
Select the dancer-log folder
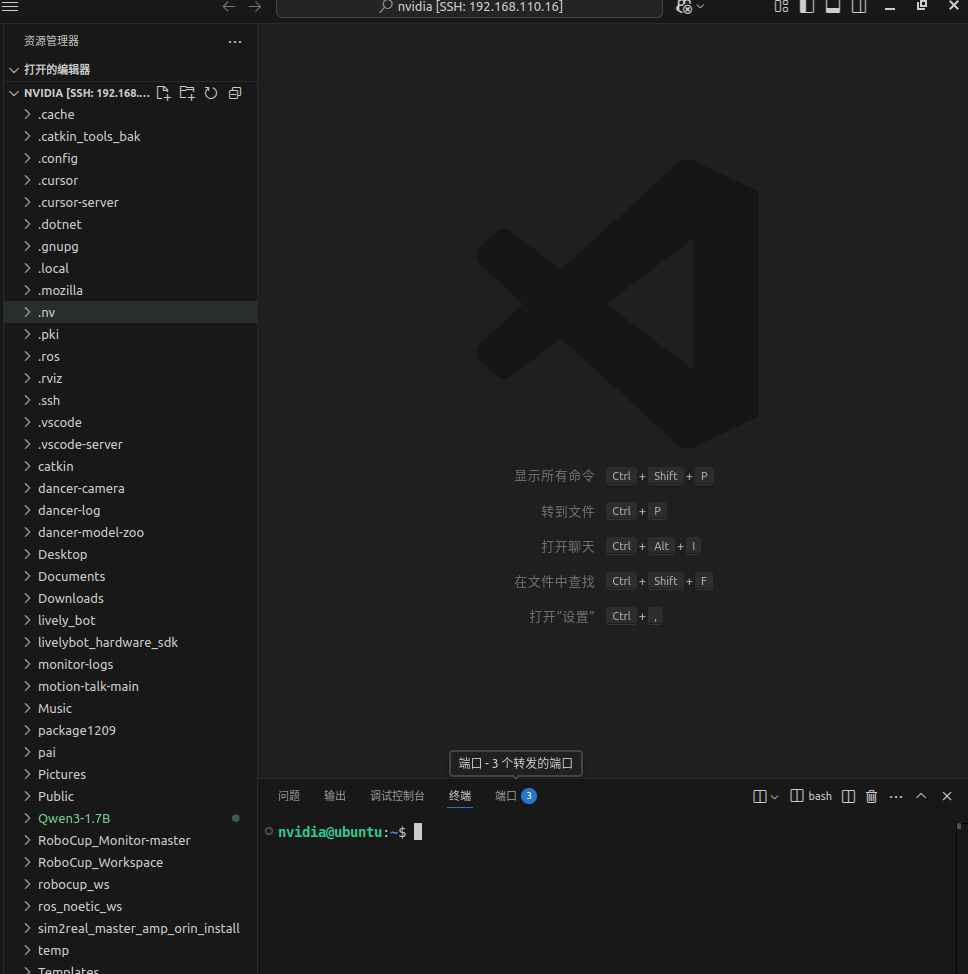click(x=130, y=511)
